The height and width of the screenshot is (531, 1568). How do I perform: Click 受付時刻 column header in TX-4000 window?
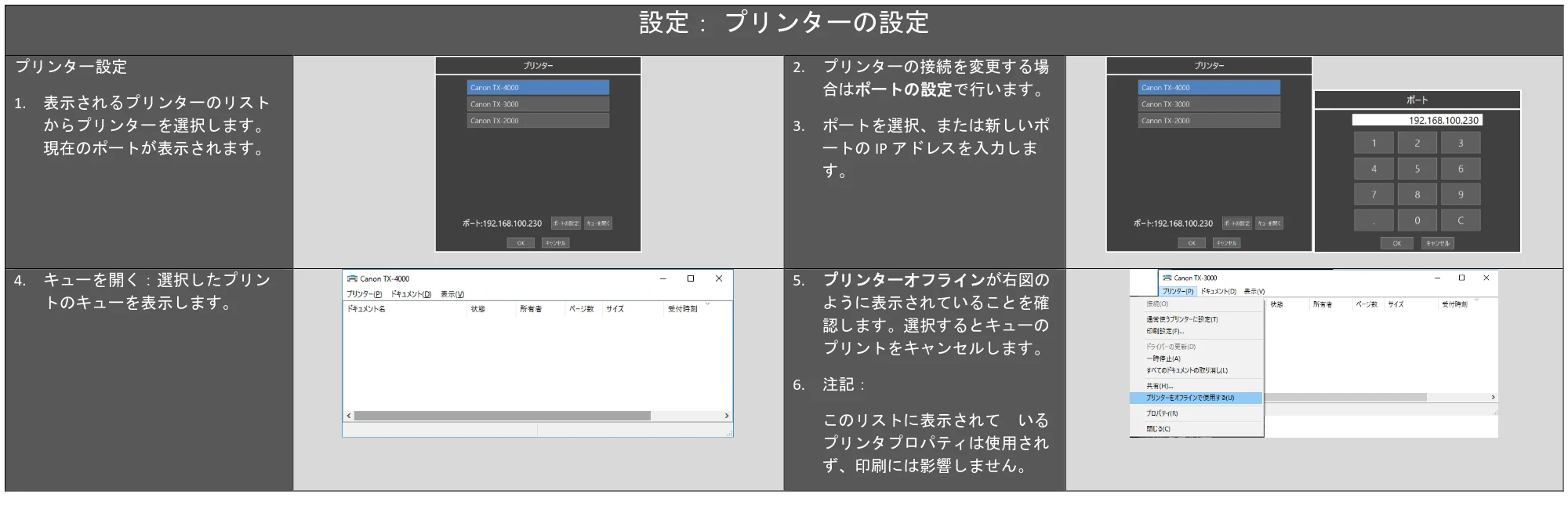click(x=682, y=309)
